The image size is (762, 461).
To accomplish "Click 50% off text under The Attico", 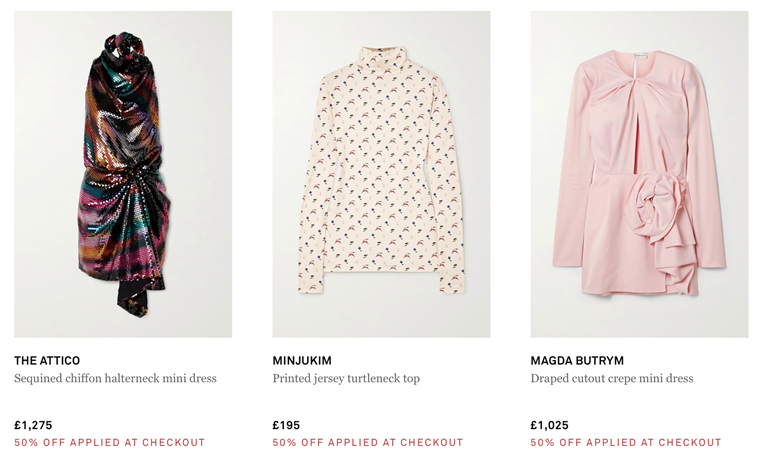I will click(x=109, y=443).
